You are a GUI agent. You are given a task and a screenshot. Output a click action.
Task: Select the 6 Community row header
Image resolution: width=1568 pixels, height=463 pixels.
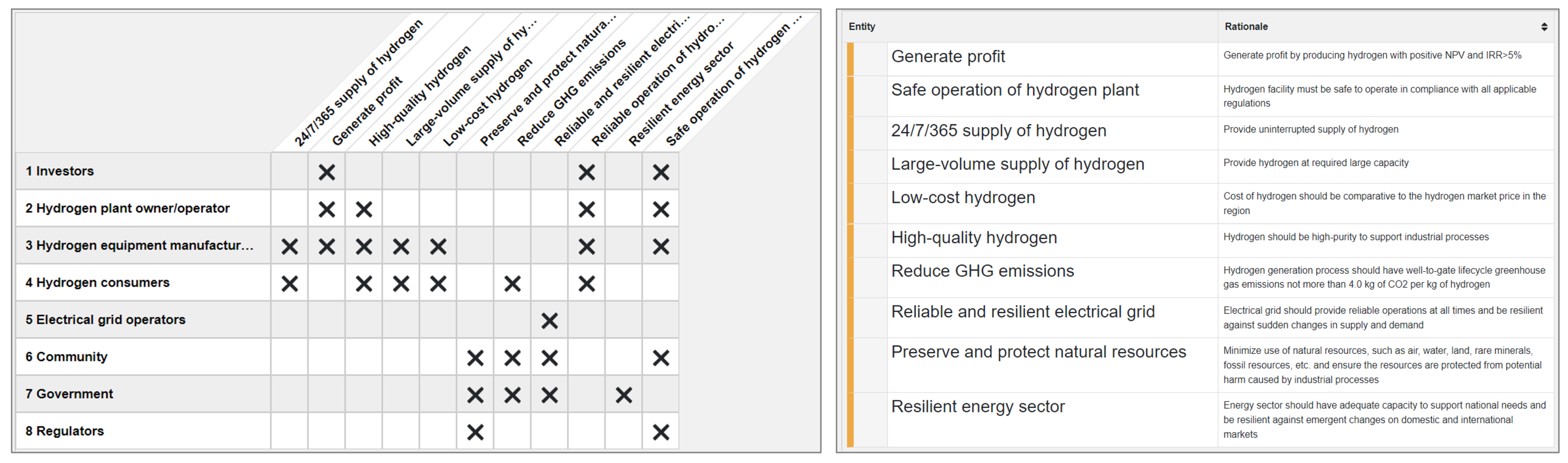(66, 357)
